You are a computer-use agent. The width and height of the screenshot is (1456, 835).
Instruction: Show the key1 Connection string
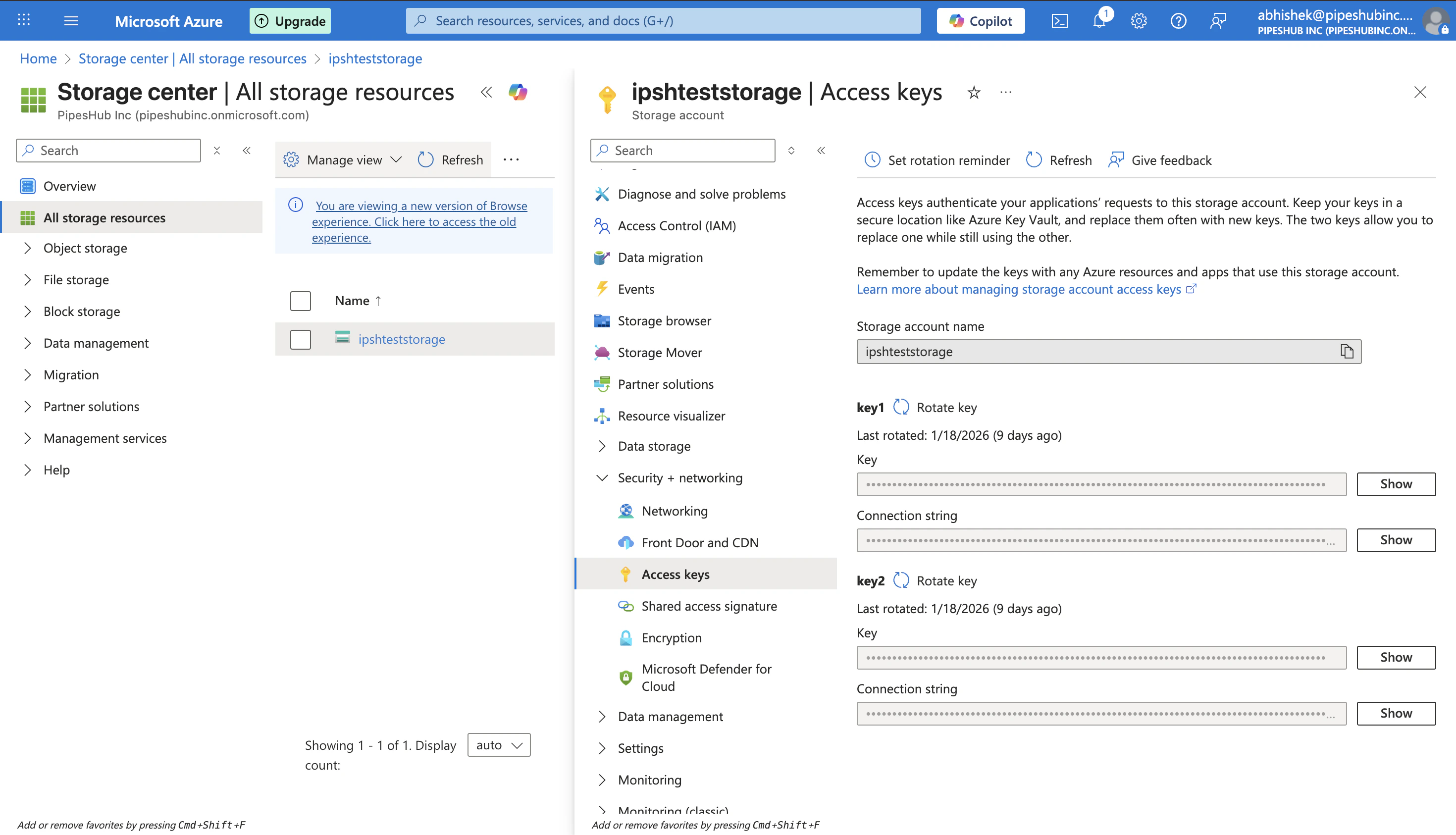[1396, 540]
